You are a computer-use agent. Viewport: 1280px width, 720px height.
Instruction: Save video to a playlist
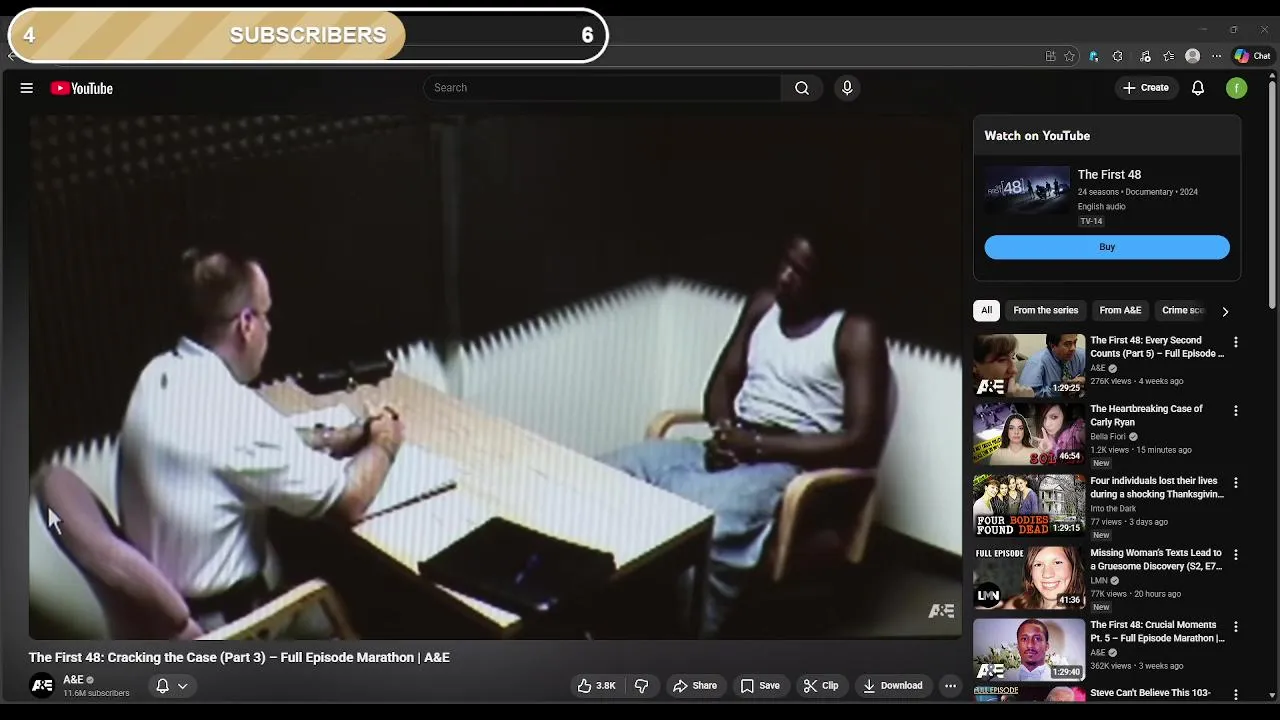click(x=760, y=686)
